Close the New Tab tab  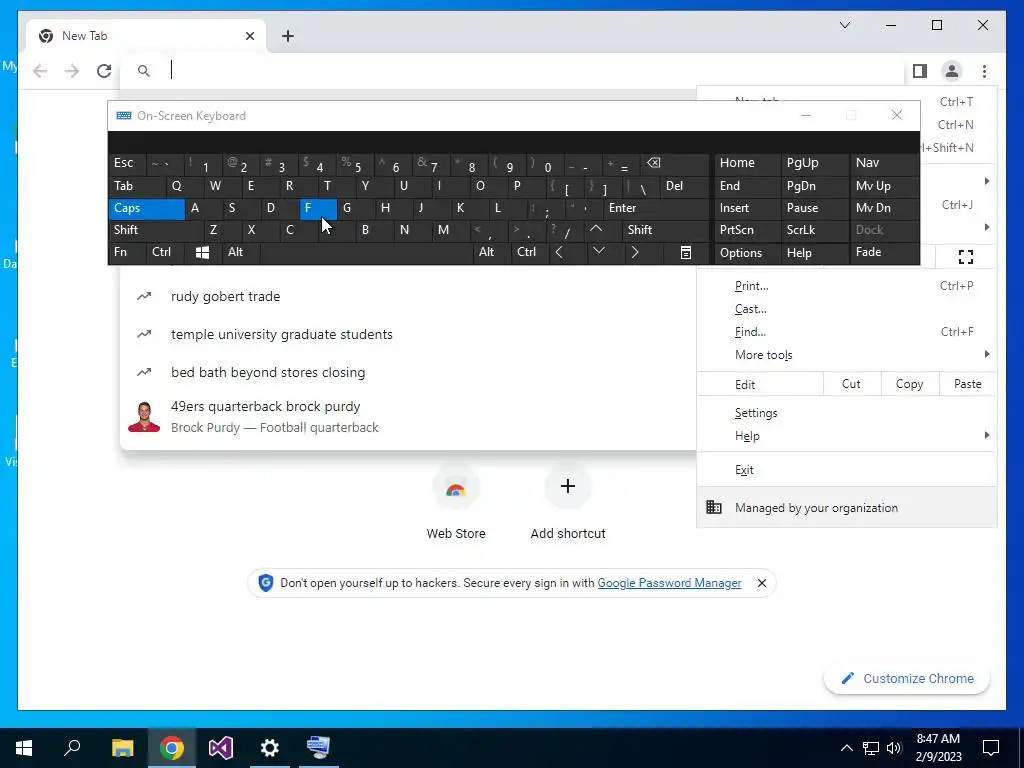(x=249, y=36)
